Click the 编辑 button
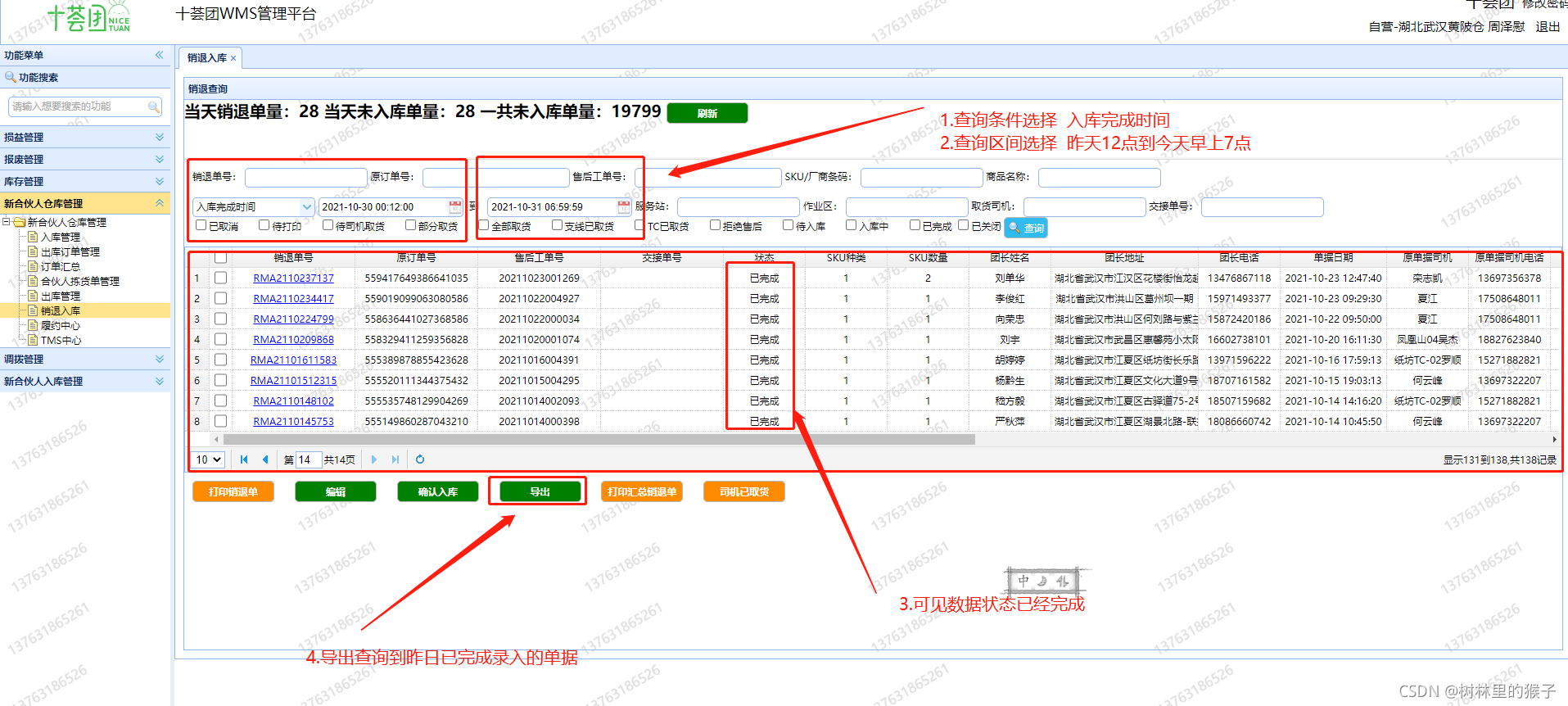 336,491
